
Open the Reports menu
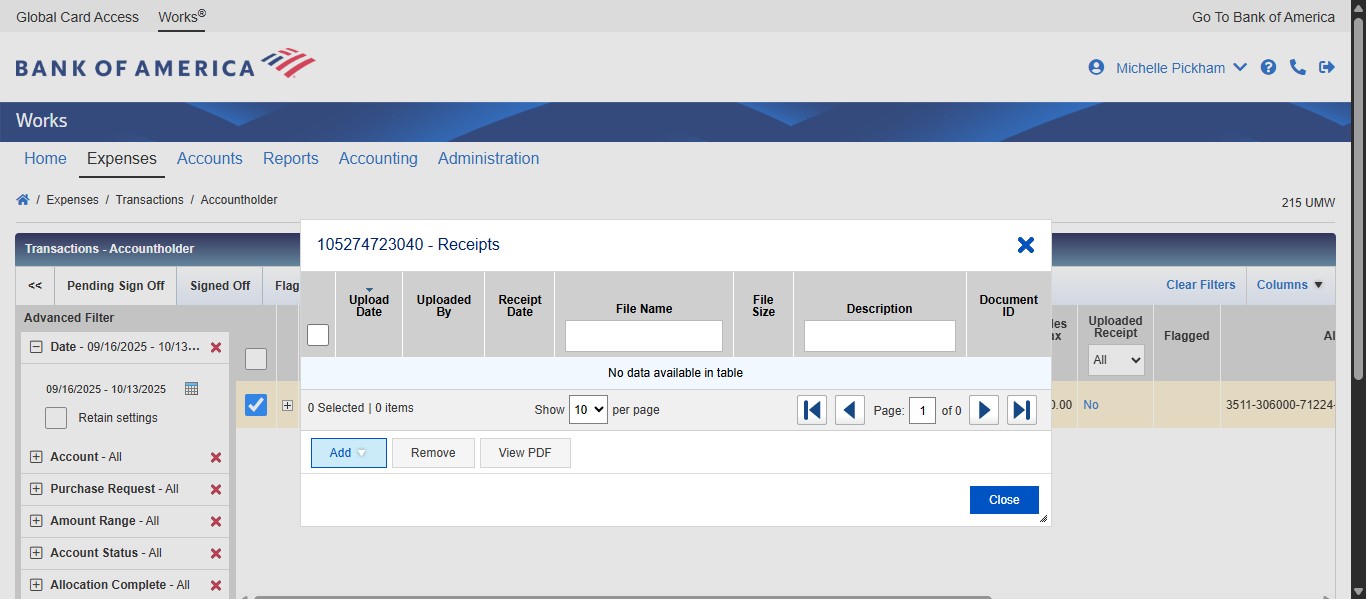click(290, 158)
